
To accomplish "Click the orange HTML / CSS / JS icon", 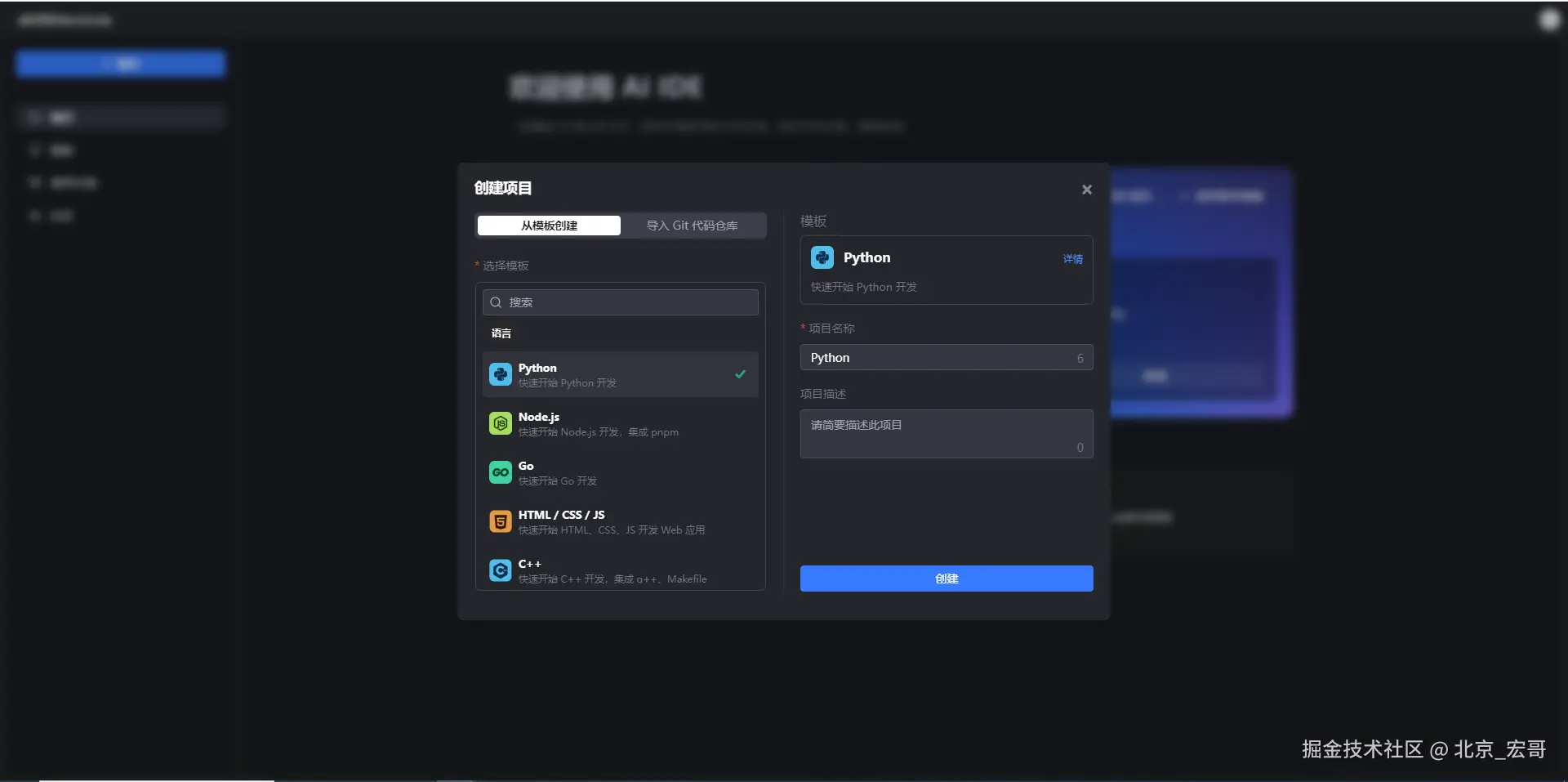I will pyautogui.click(x=500, y=521).
